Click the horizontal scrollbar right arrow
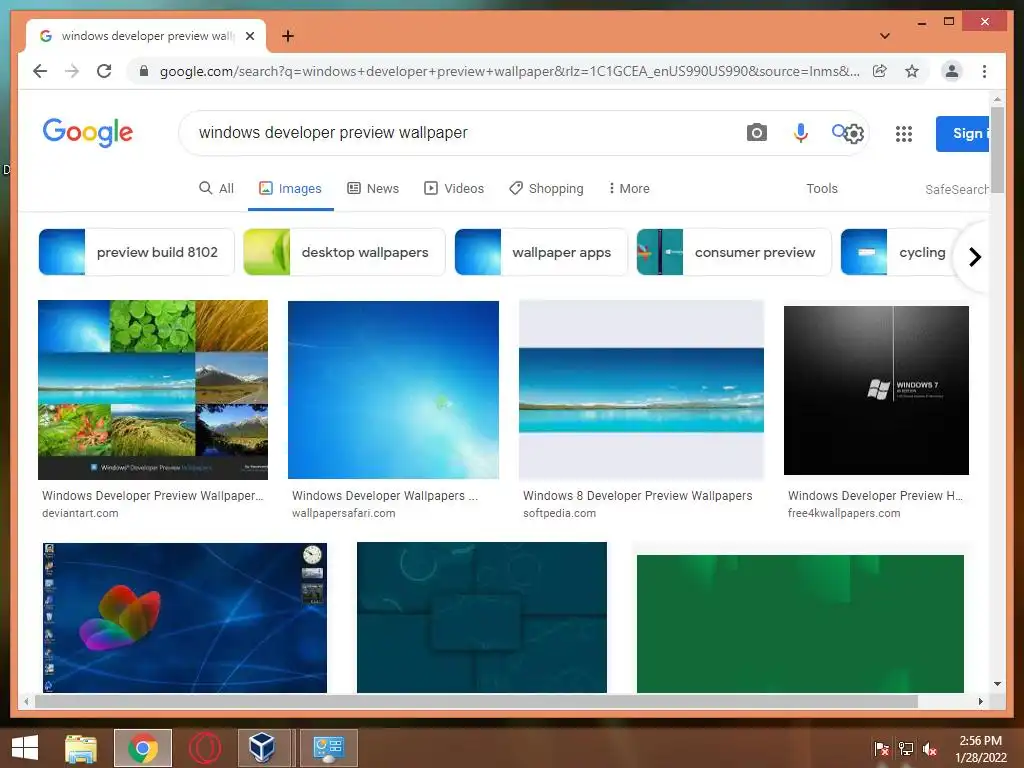1024x768 pixels. pyautogui.click(x=980, y=701)
